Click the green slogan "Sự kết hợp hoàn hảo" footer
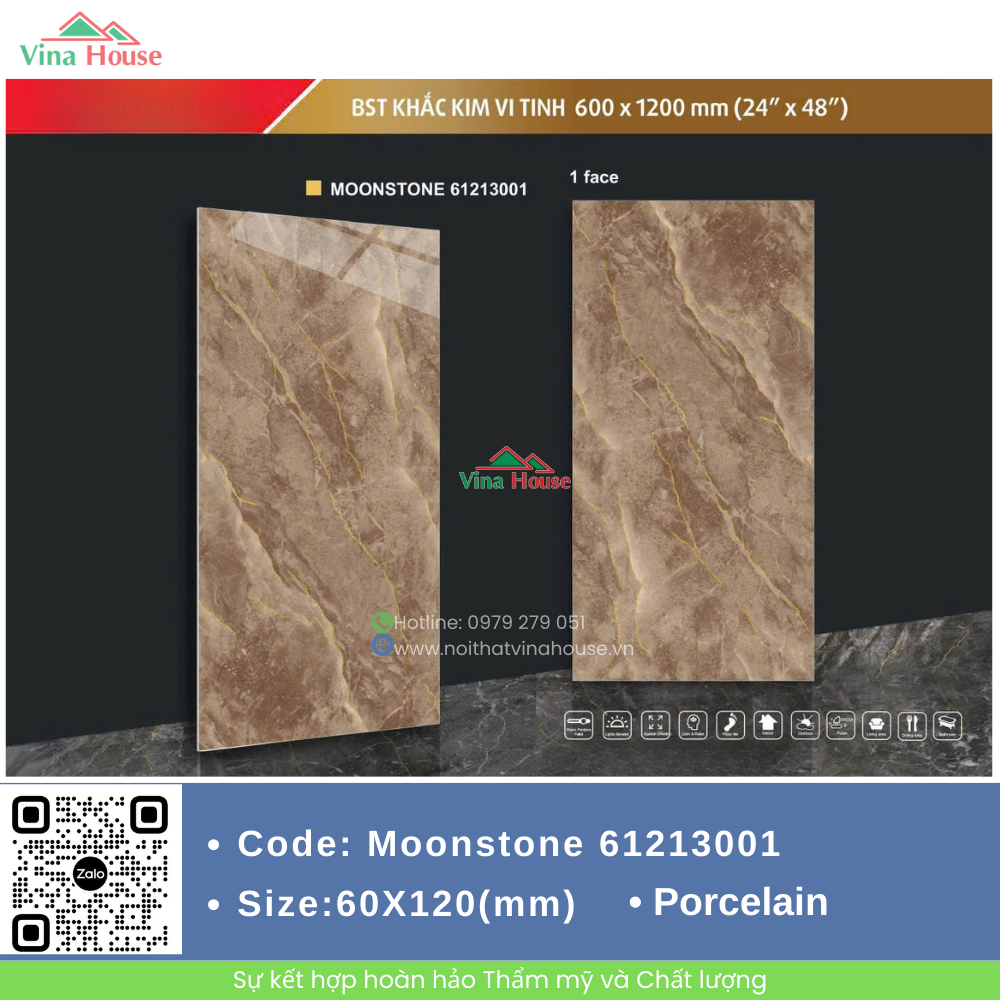1000x1000 pixels. point(499,980)
